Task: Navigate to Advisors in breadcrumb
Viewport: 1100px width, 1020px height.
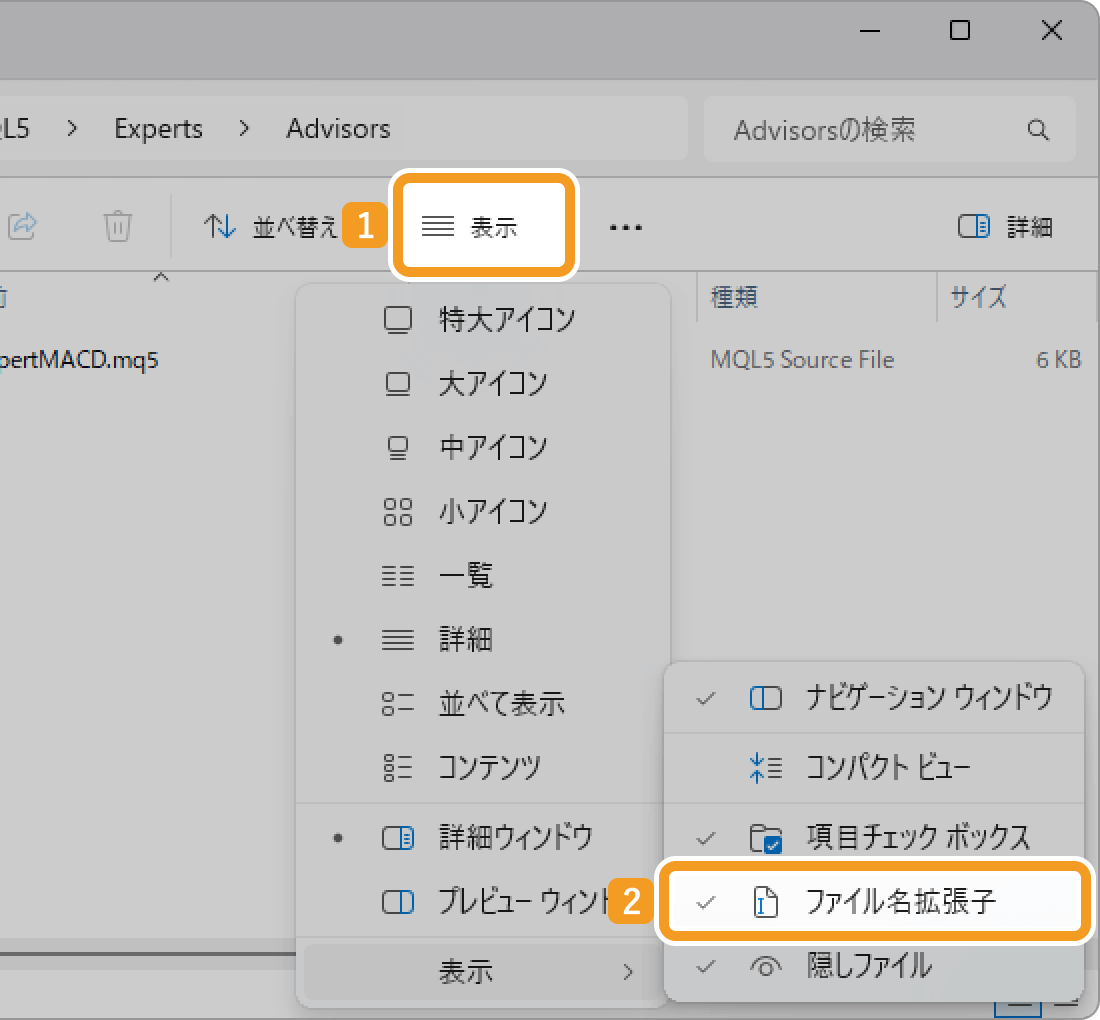Action: [338, 129]
